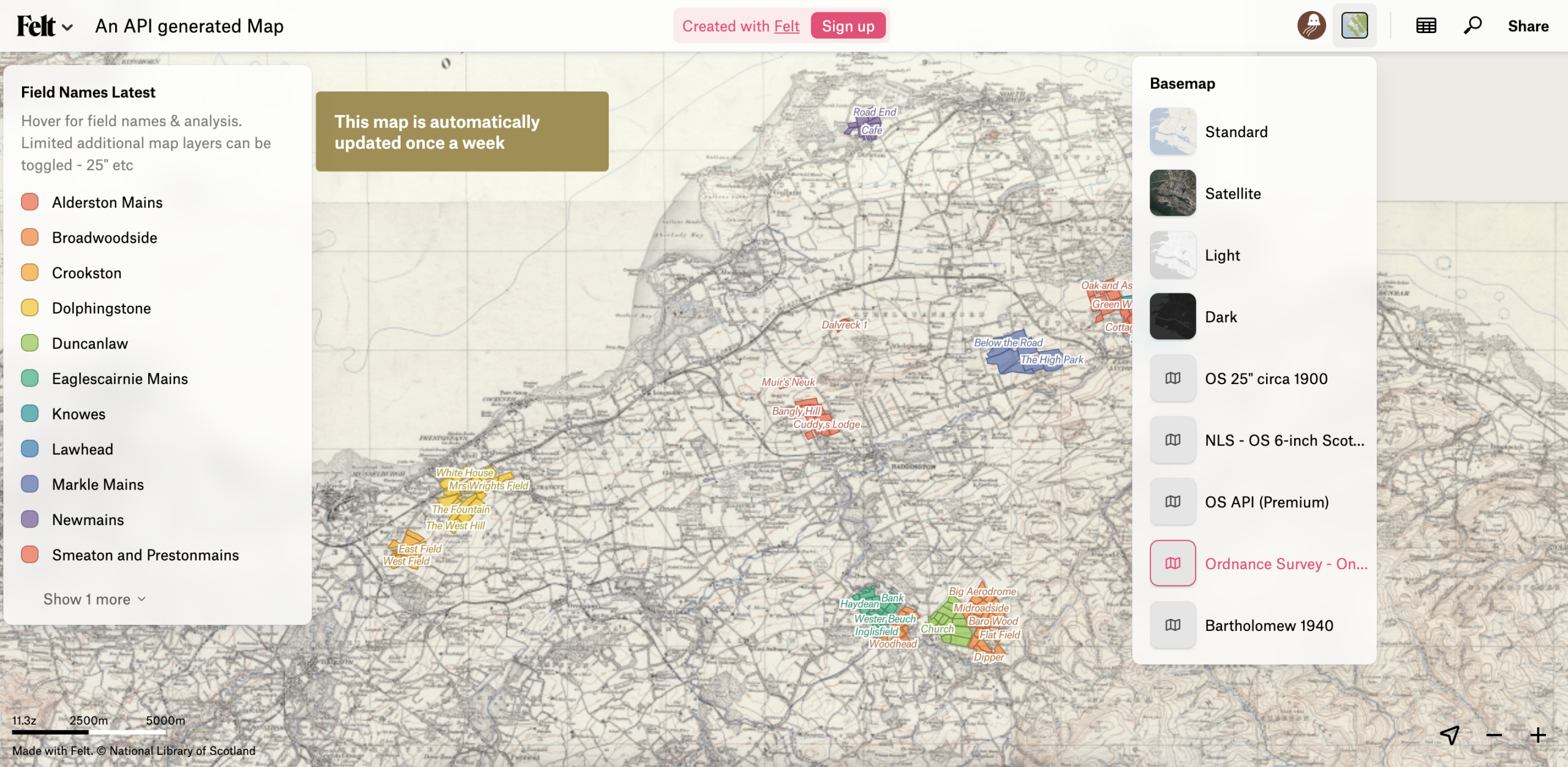Select NLS - OS 6-inch Scotland basemap
1568x767 pixels.
(x=1284, y=440)
